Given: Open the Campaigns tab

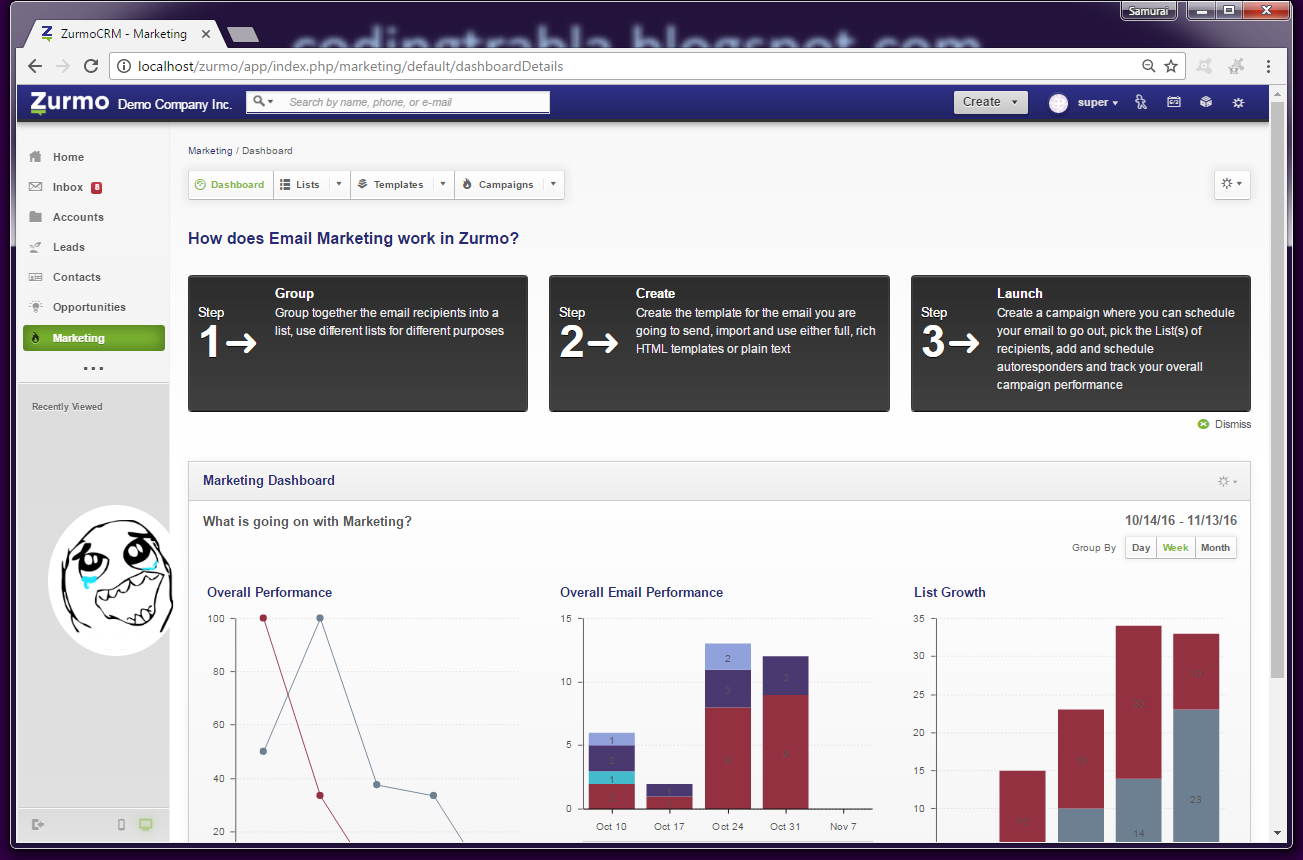Looking at the screenshot, I should 498,185.
